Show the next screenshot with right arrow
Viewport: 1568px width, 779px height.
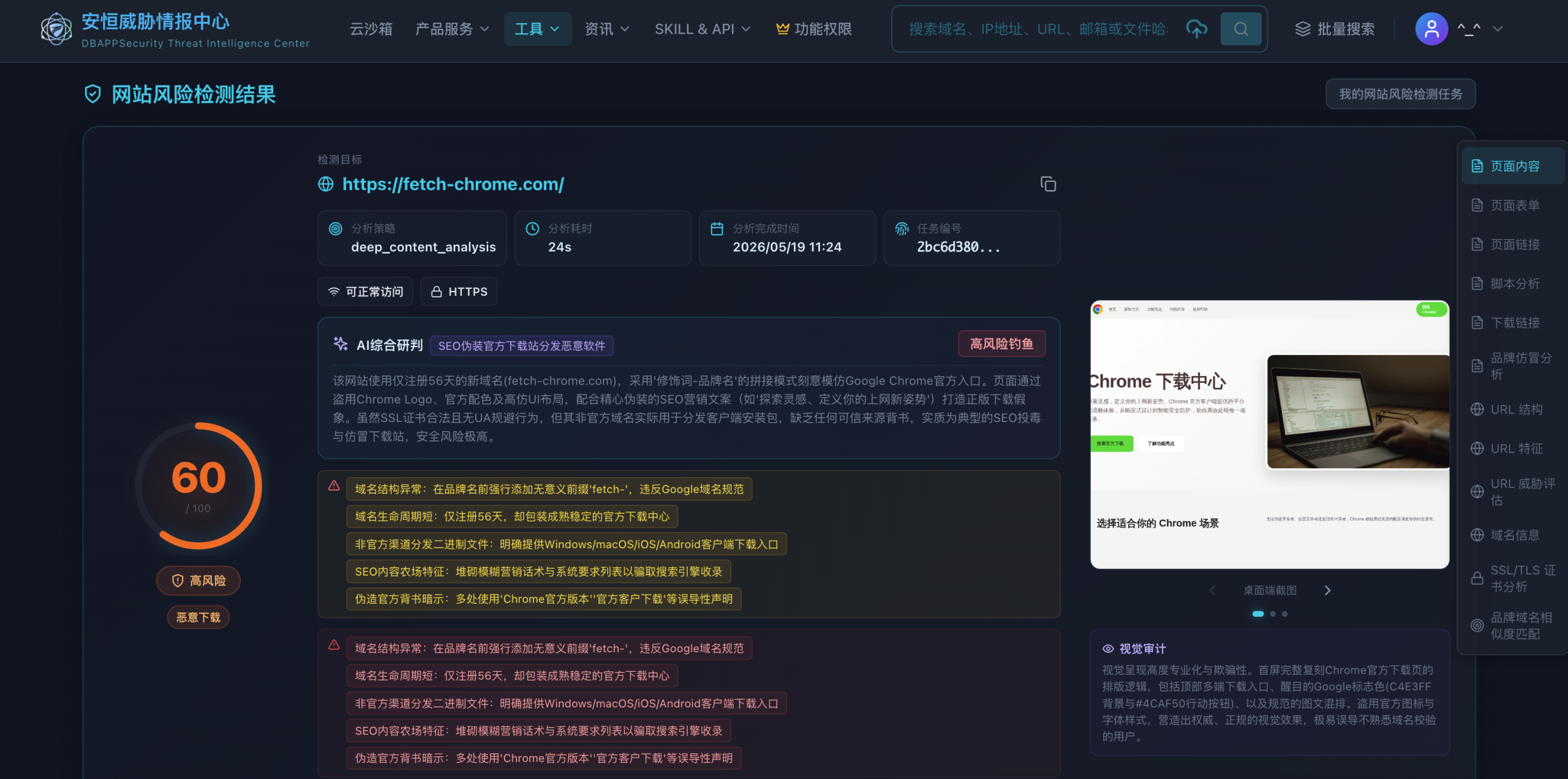coord(1327,590)
